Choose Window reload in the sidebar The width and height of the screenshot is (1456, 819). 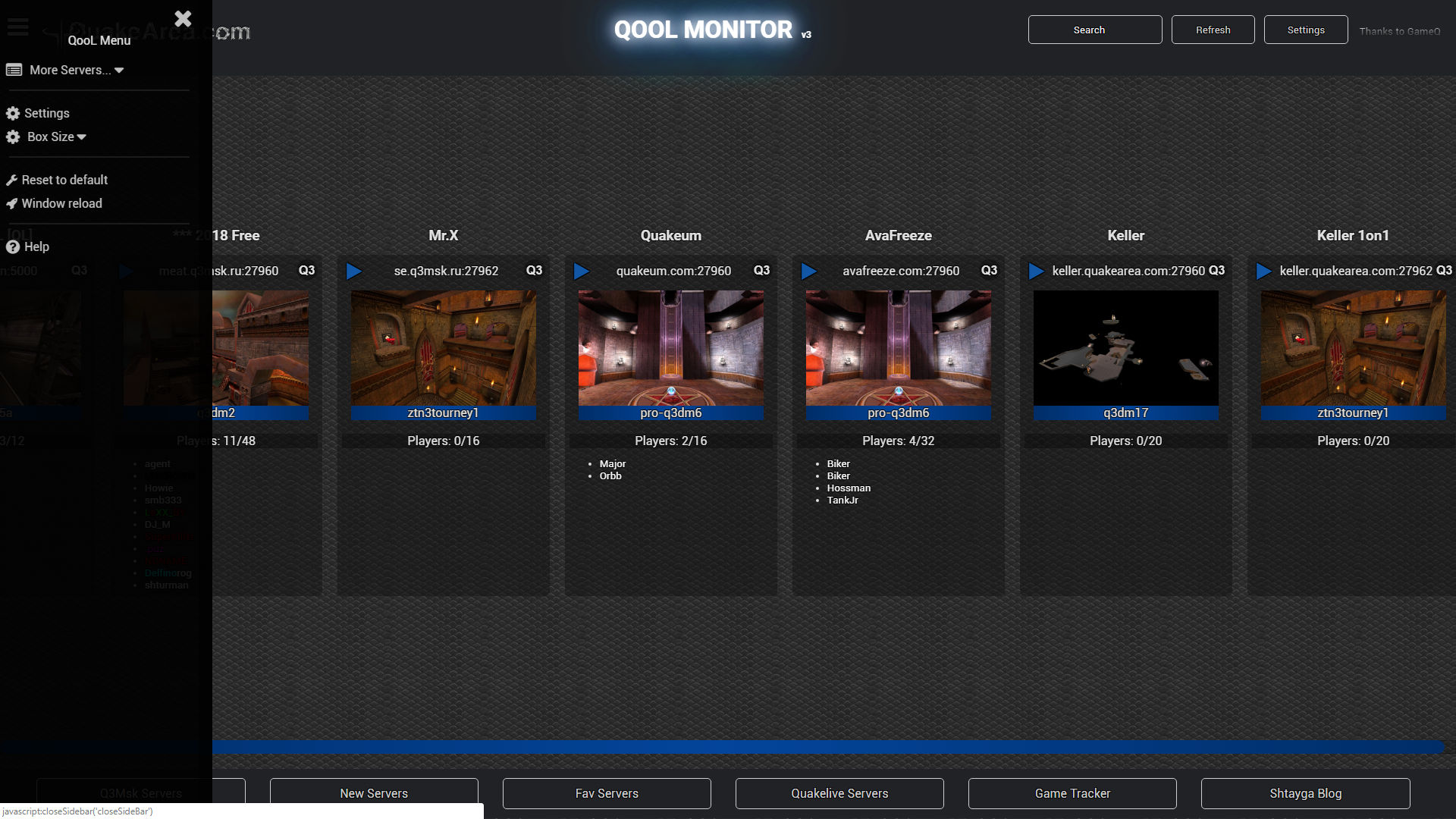[x=61, y=203]
